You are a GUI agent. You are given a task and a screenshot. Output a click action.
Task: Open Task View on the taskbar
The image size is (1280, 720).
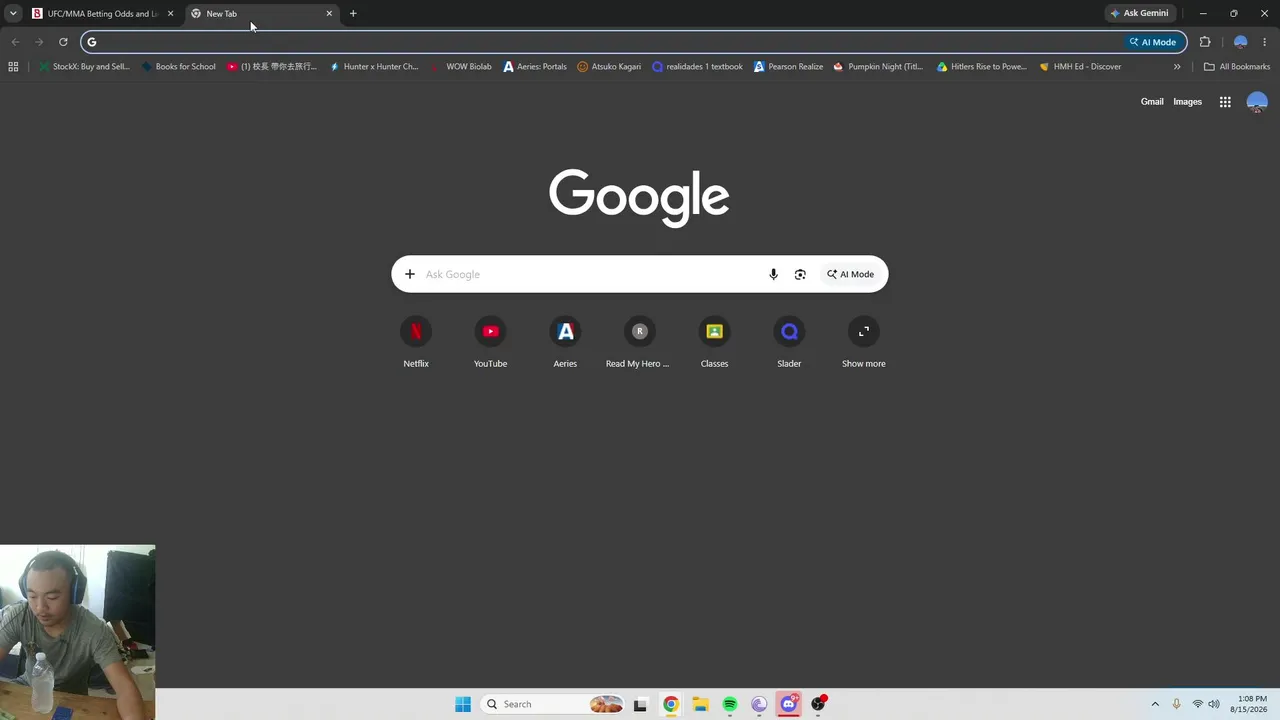640,704
